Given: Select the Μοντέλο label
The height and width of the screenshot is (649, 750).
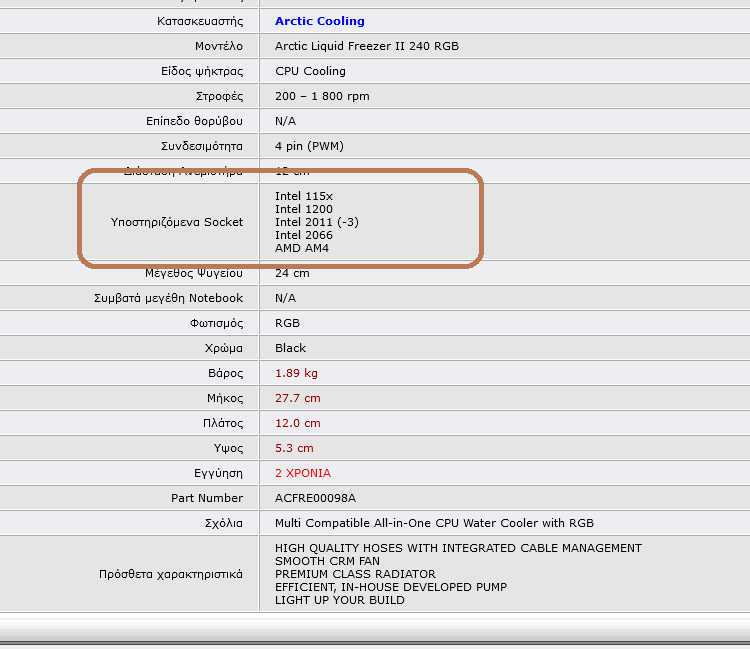Looking at the screenshot, I should [219, 46].
